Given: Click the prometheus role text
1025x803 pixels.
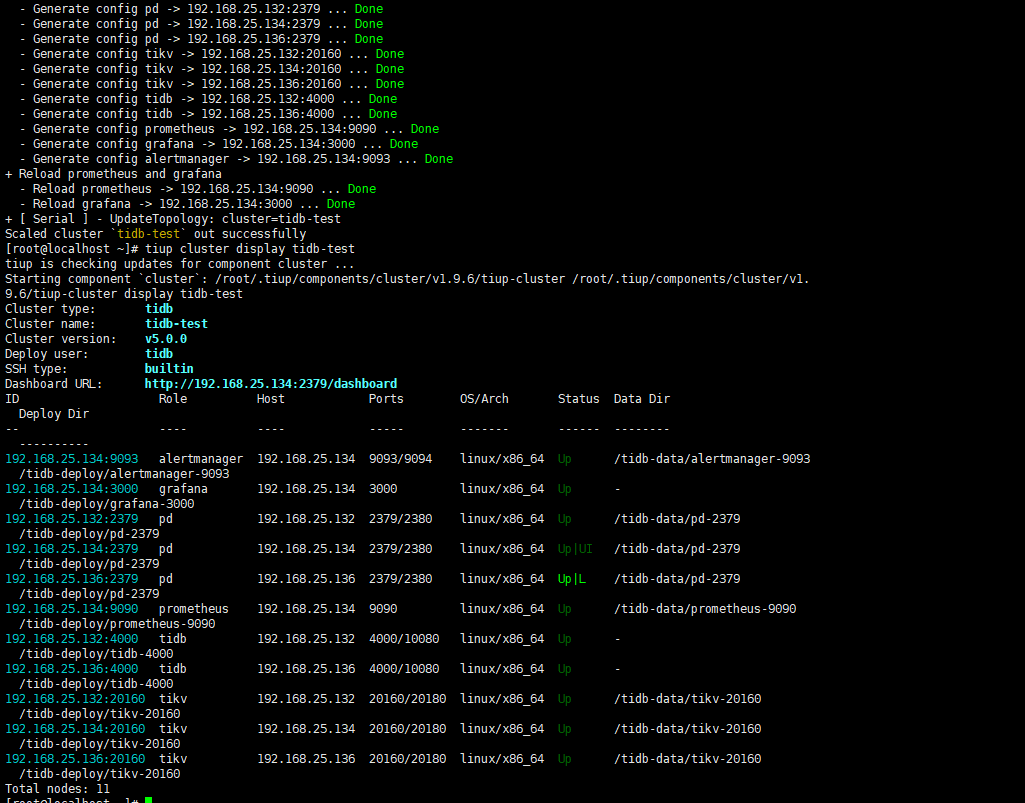Looking at the screenshot, I should [x=193, y=609].
